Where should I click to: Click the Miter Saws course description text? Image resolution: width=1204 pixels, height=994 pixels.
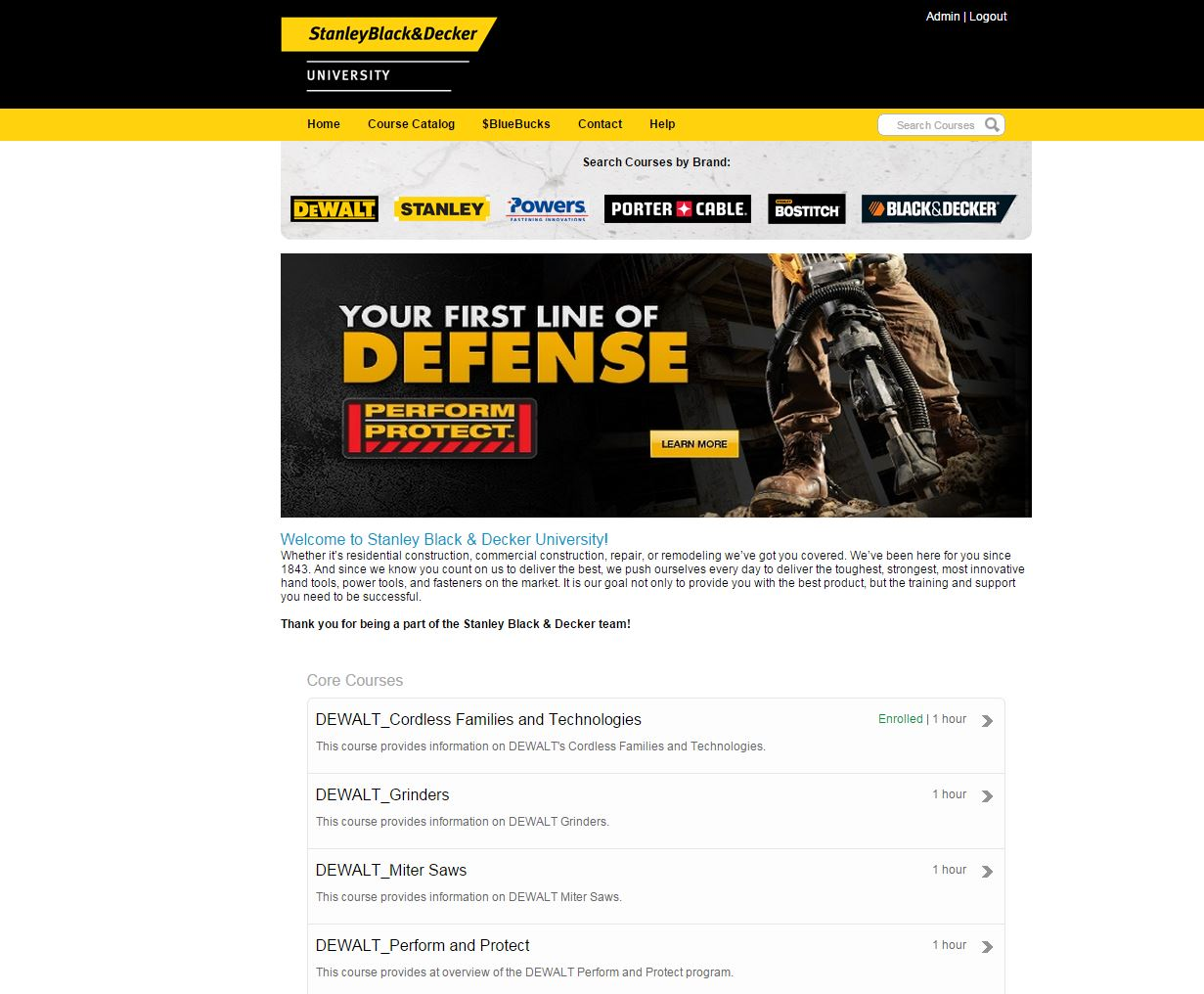[468, 897]
